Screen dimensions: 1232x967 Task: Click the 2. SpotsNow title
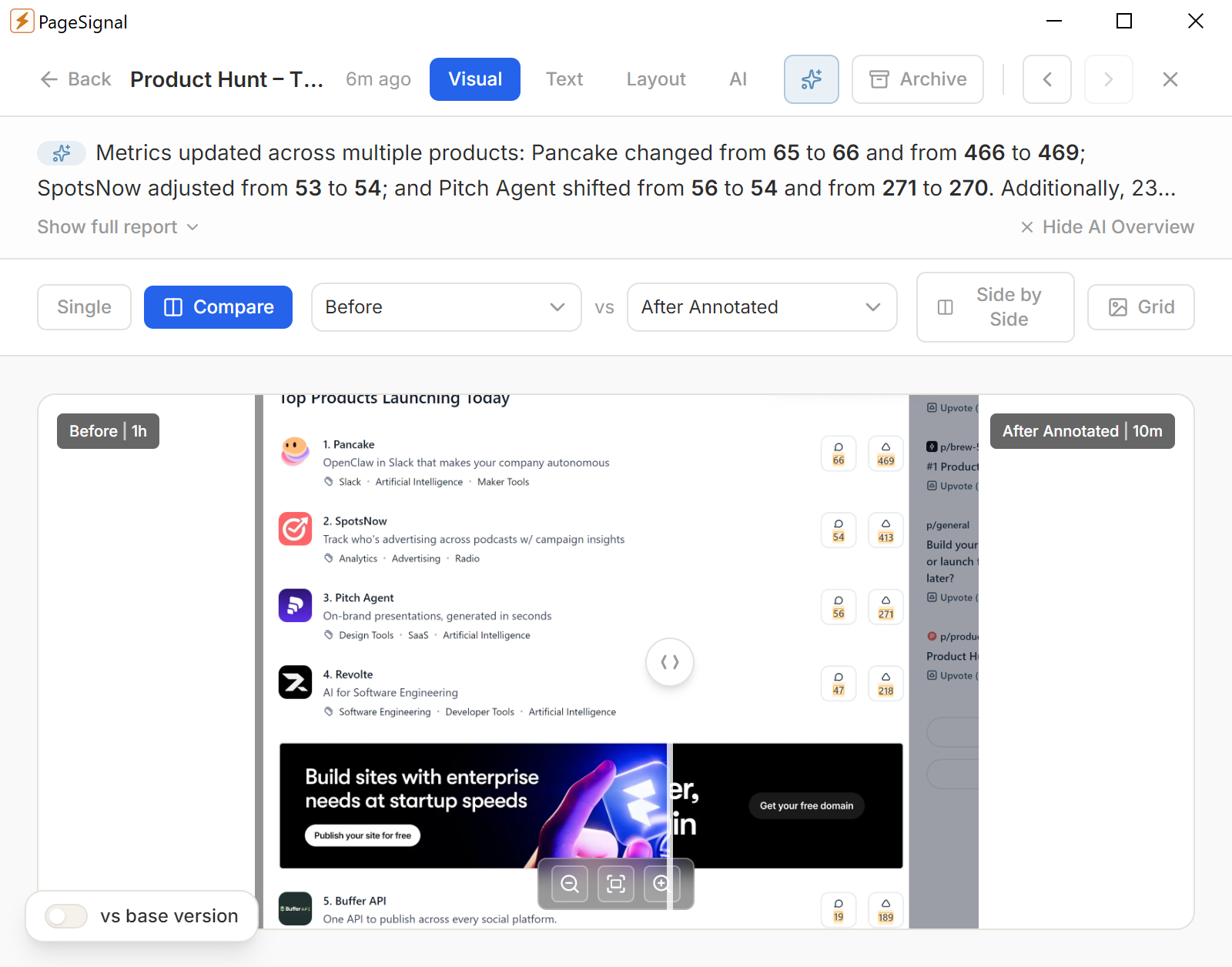tap(355, 521)
